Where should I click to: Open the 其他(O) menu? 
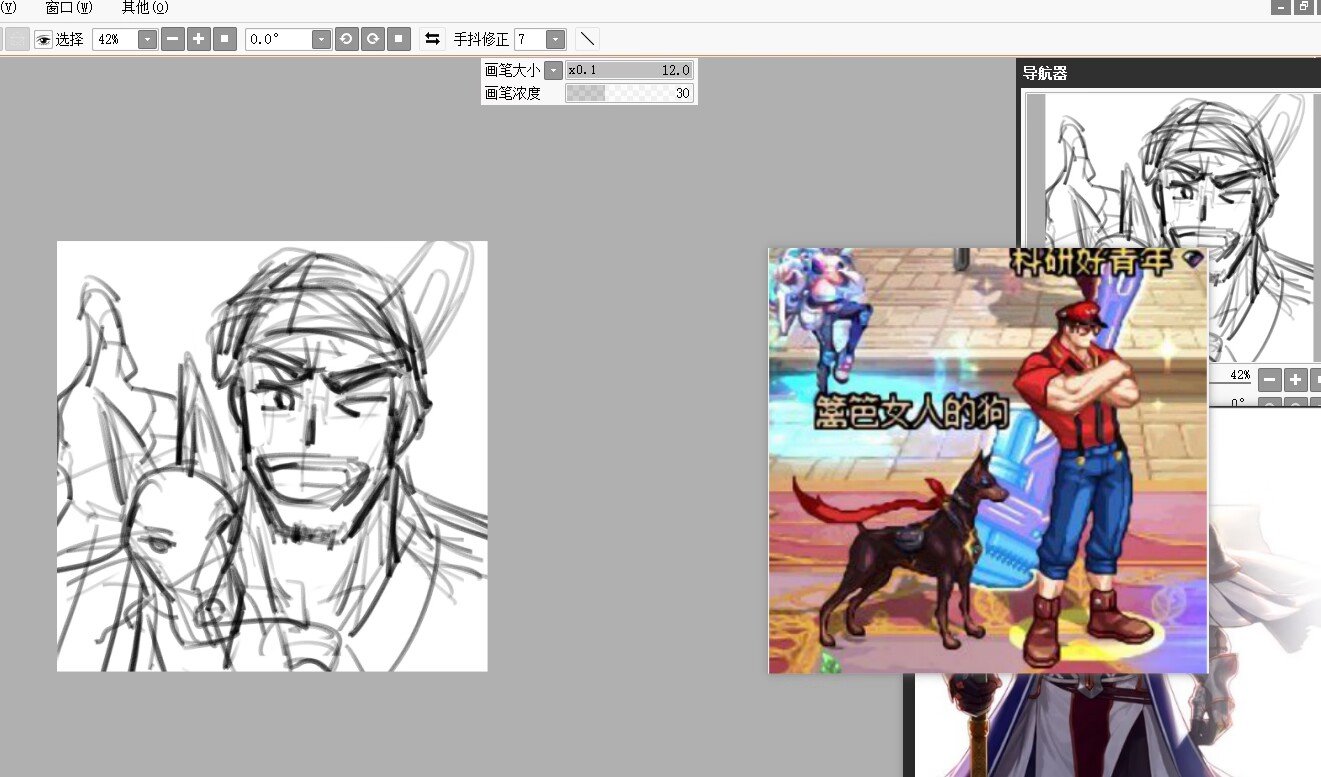pyautogui.click(x=144, y=6)
